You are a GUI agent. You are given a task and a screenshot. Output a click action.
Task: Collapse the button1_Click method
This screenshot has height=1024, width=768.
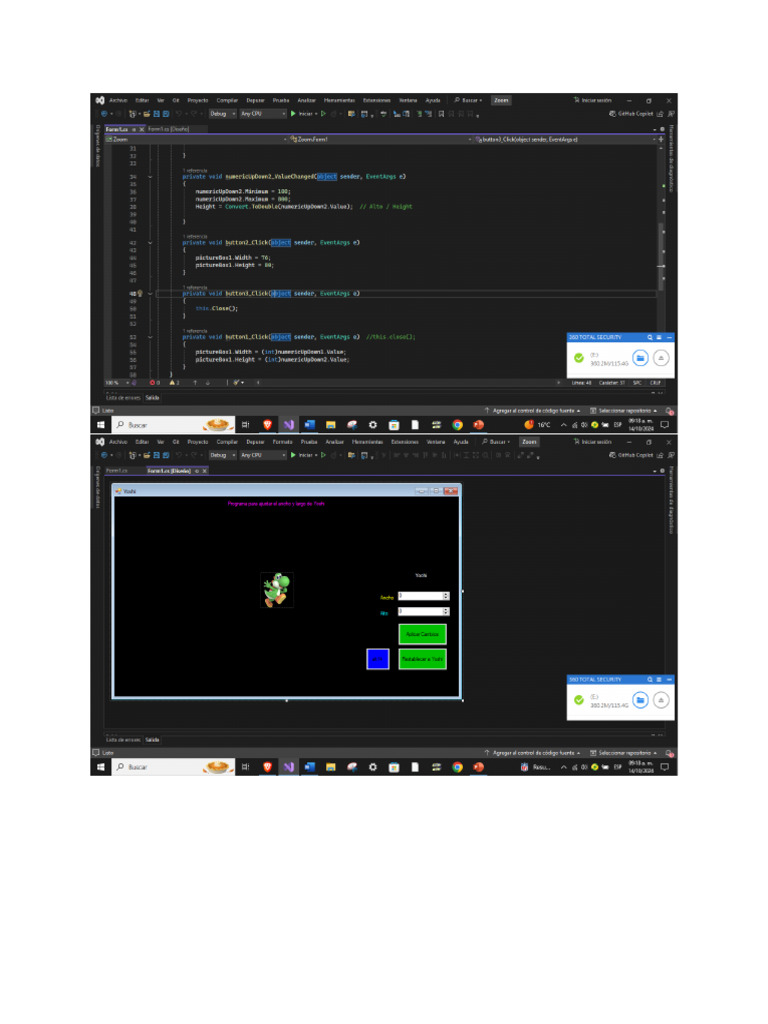pyautogui.click(x=150, y=338)
